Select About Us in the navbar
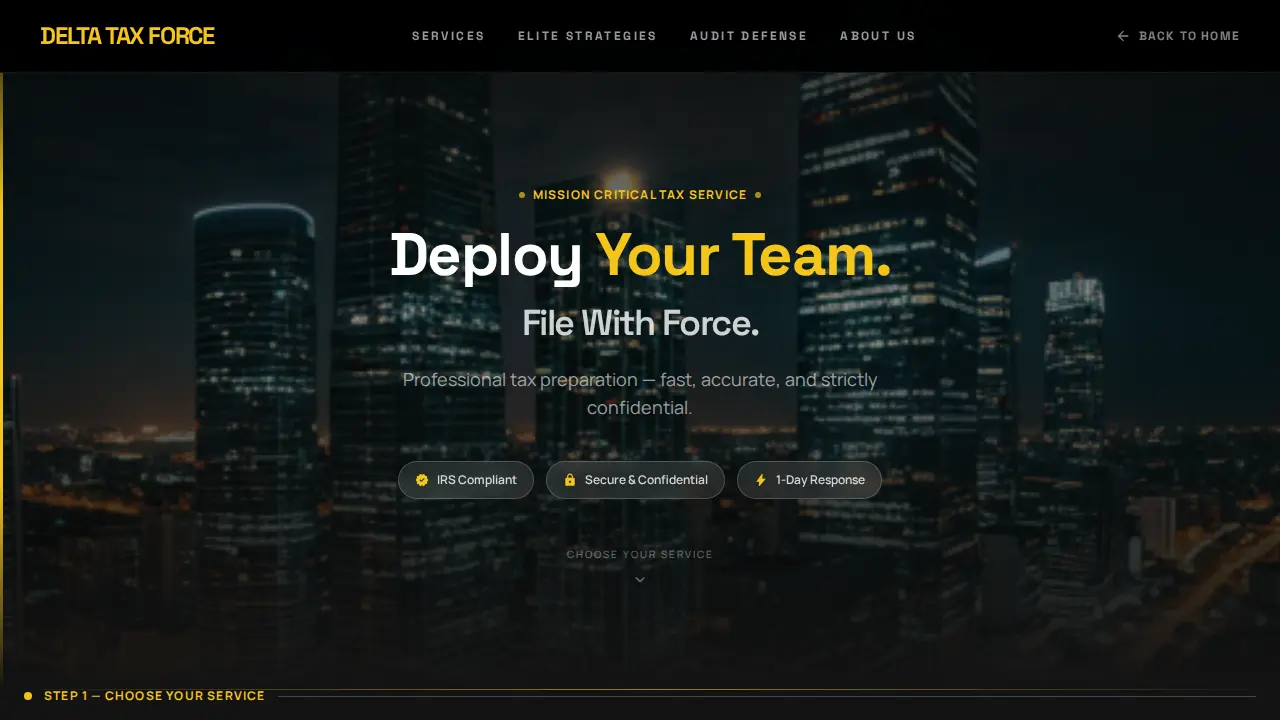Image resolution: width=1280 pixels, height=720 pixels. point(877,36)
